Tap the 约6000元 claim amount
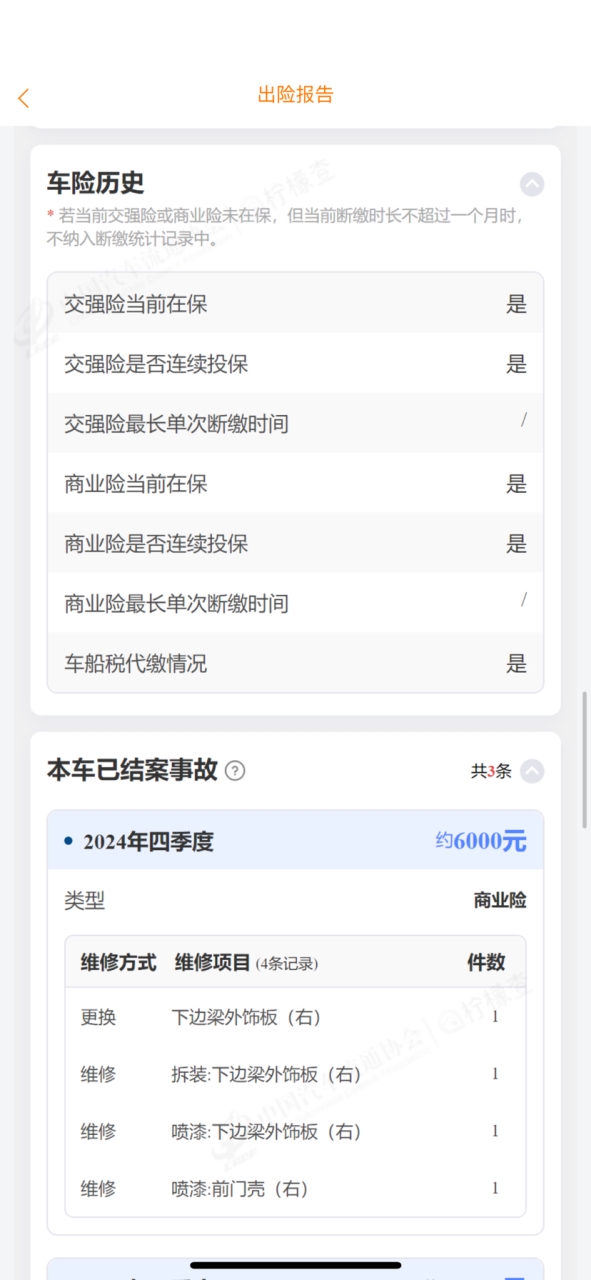 (481, 841)
